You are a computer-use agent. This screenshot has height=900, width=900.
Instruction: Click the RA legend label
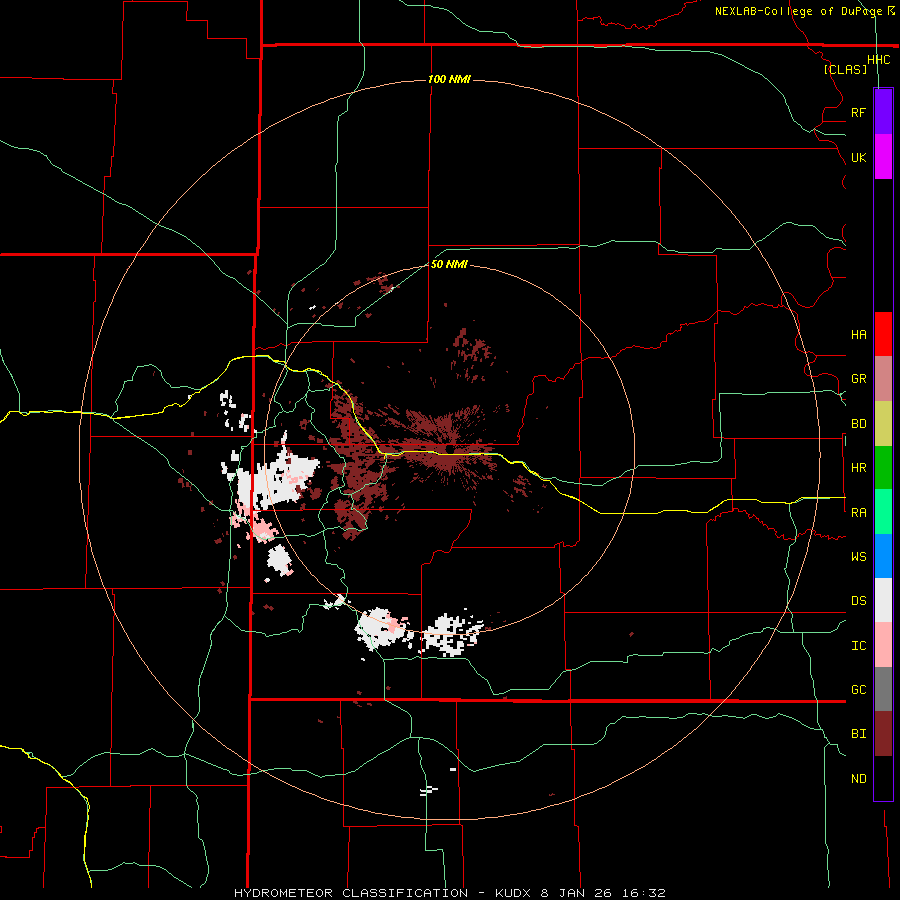coord(858,513)
